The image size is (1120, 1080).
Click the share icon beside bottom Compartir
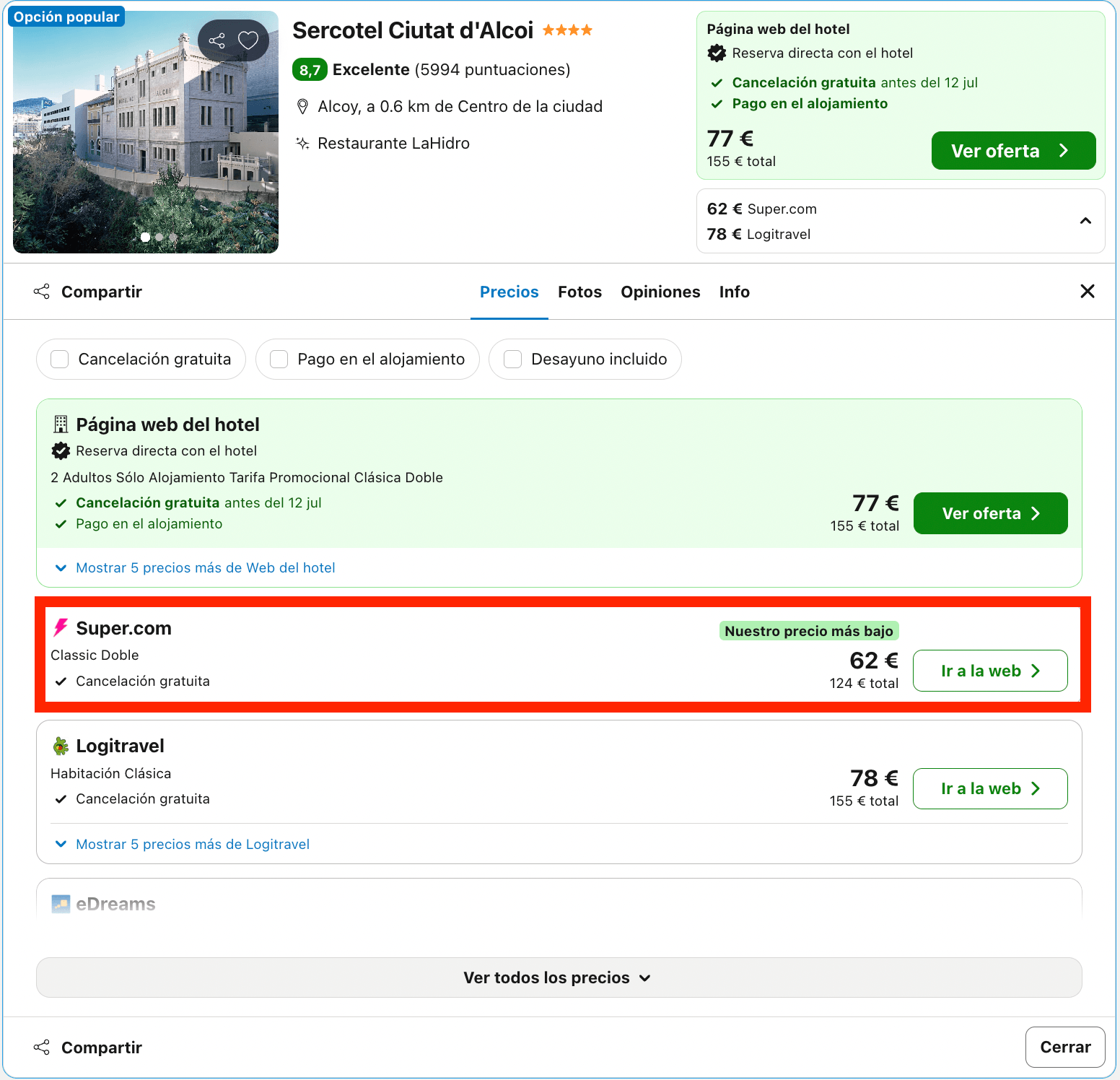pyautogui.click(x=42, y=1048)
